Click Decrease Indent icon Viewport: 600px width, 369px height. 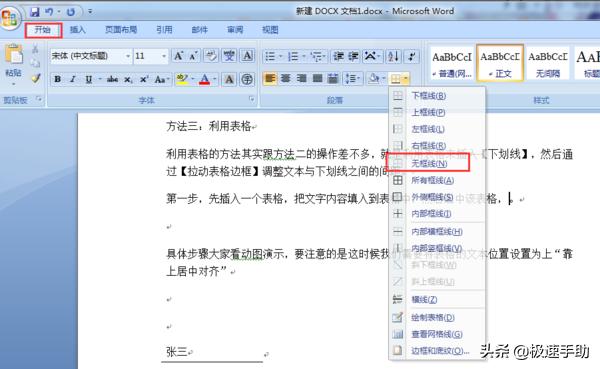point(338,57)
